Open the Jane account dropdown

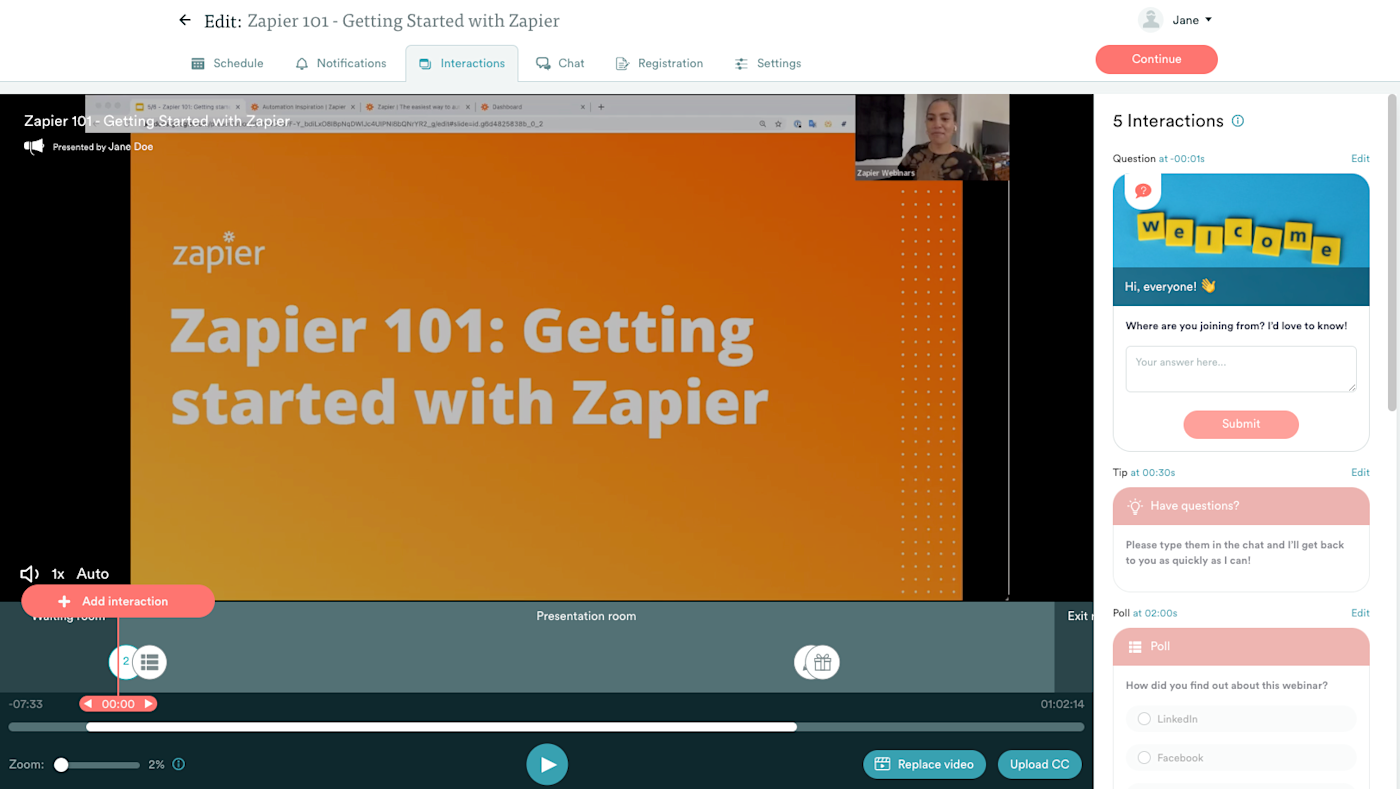1192,20
